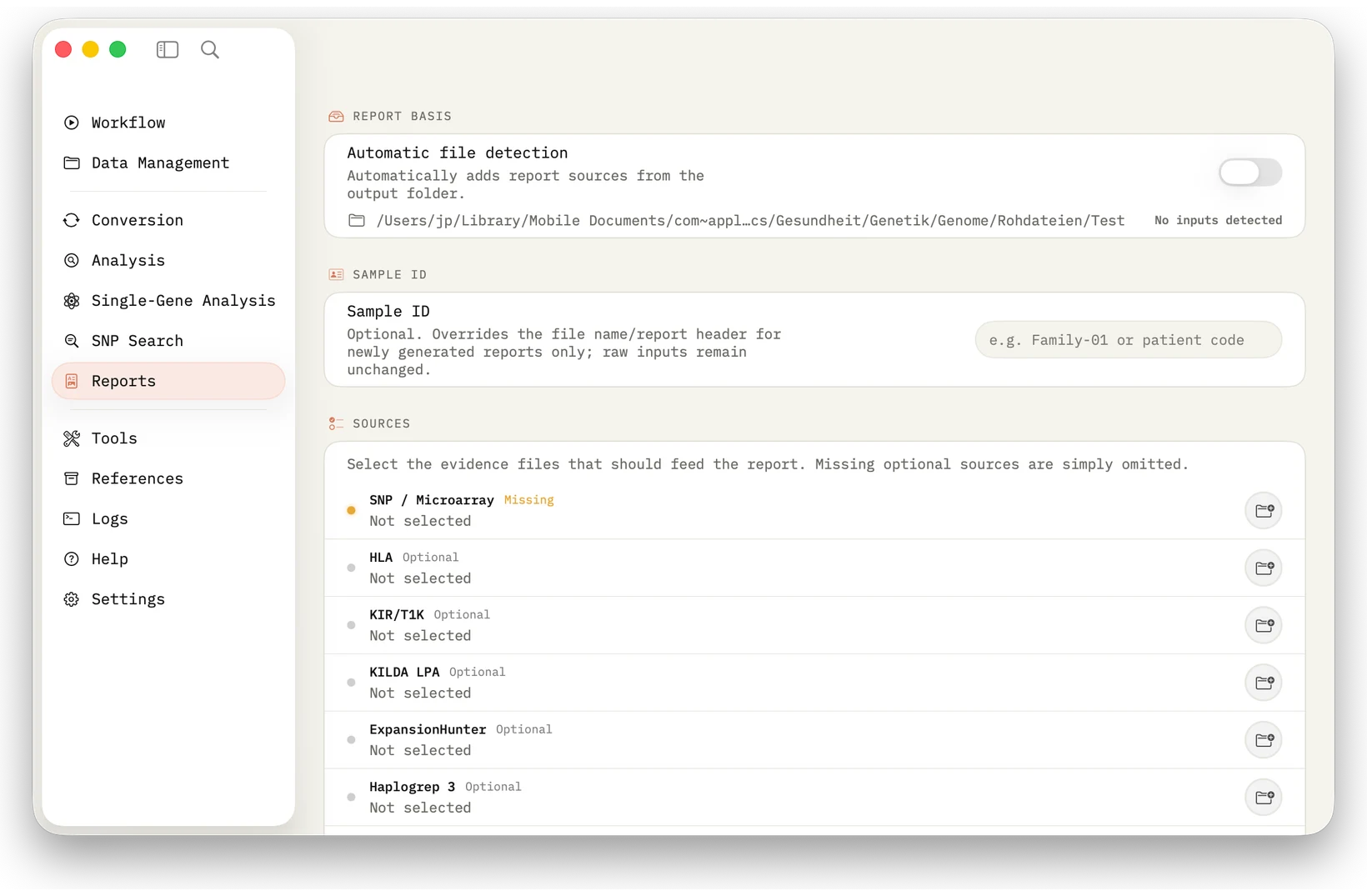
Task: Click the References archive box icon
Action: point(72,478)
